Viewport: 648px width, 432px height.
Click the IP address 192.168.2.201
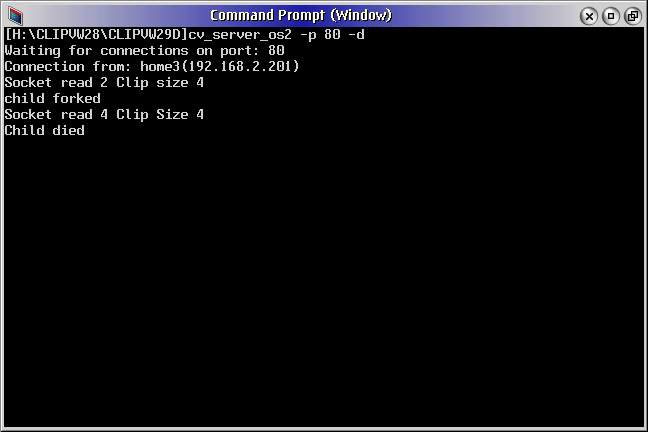[x=240, y=67]
